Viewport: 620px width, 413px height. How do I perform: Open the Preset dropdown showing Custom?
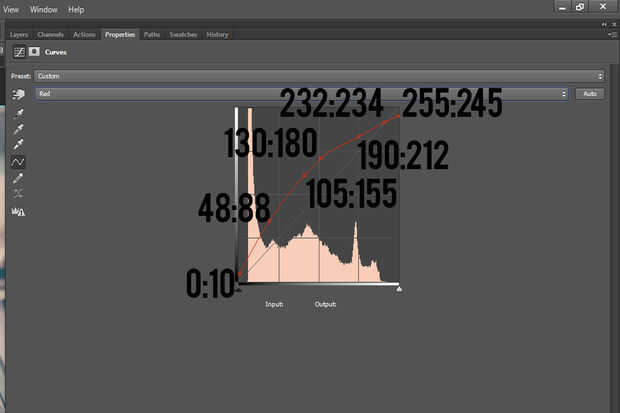[x=319, y=76]
